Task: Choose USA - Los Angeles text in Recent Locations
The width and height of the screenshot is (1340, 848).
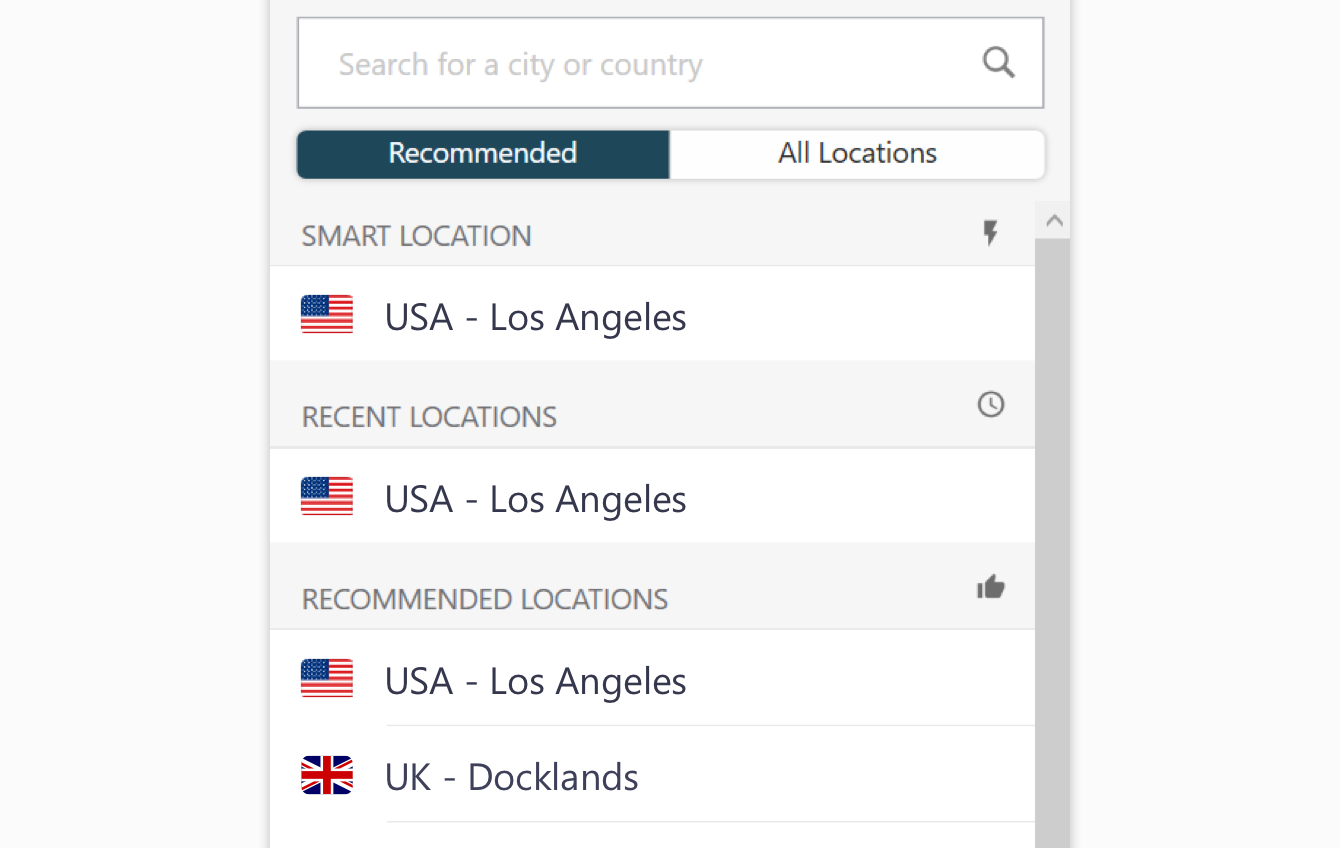Action: 535,500
